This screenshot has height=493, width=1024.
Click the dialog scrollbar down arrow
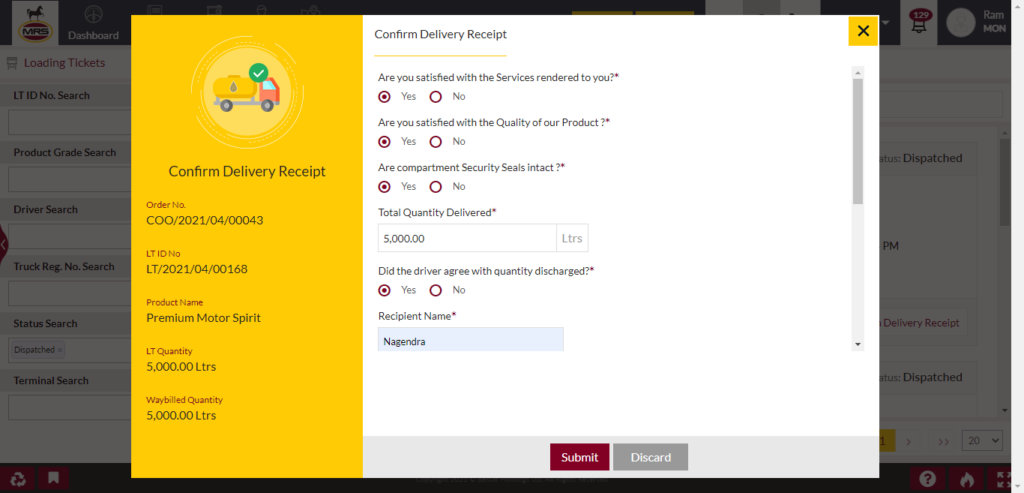pyautogui.click(x=858, y=344)
